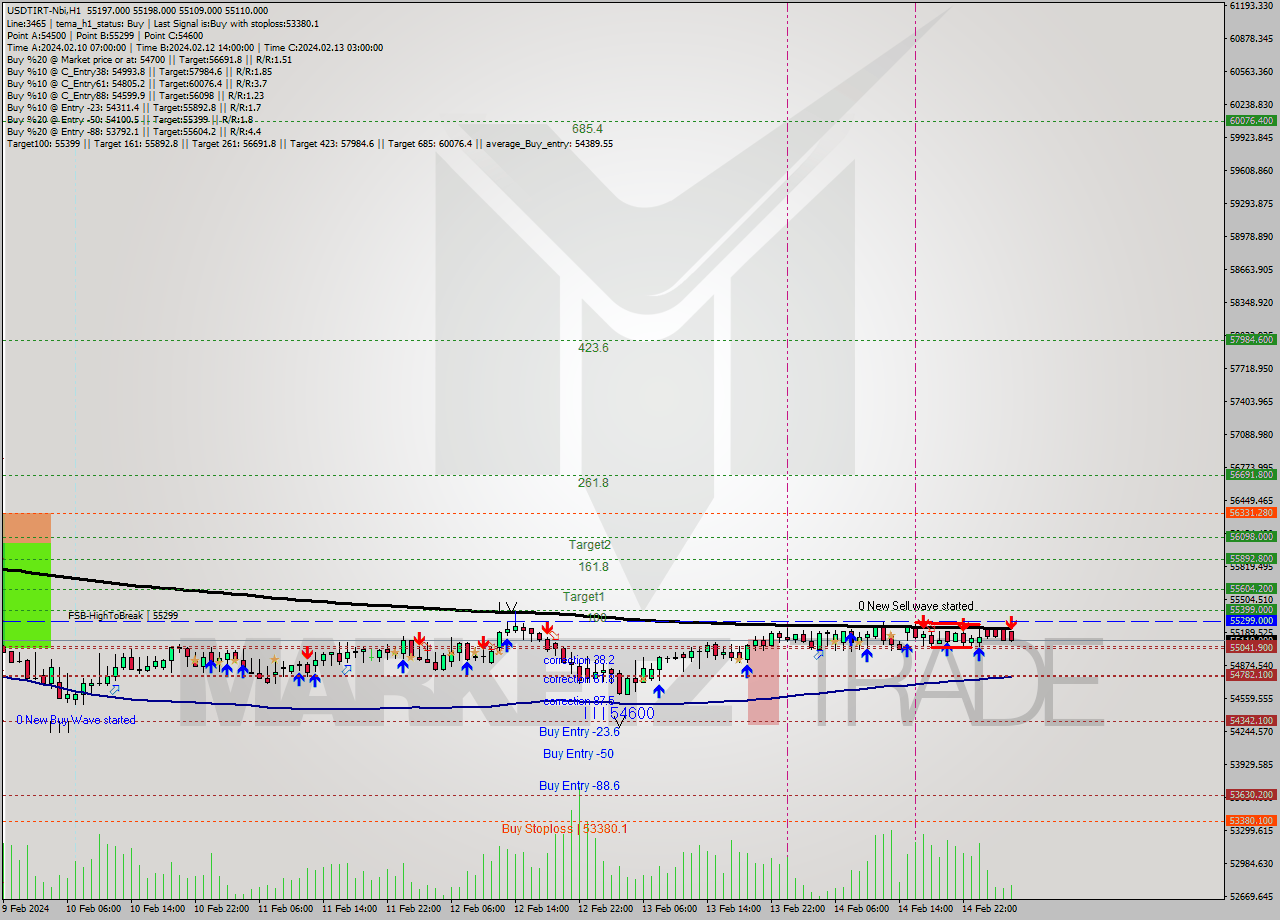Click the USDTIRT-Nbi,H1 symbol title line
Image resolution: width=1280 pixels, height=920 pixels.
(137, 11)
